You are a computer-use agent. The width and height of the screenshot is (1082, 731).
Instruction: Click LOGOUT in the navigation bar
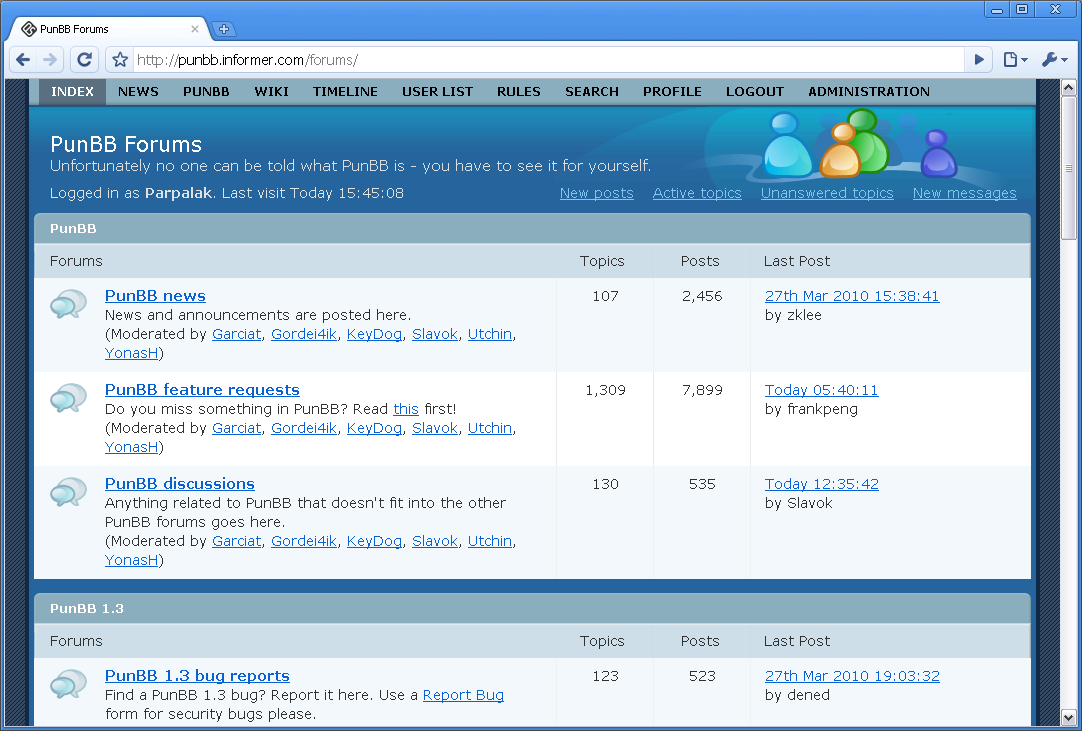[755, 92]
